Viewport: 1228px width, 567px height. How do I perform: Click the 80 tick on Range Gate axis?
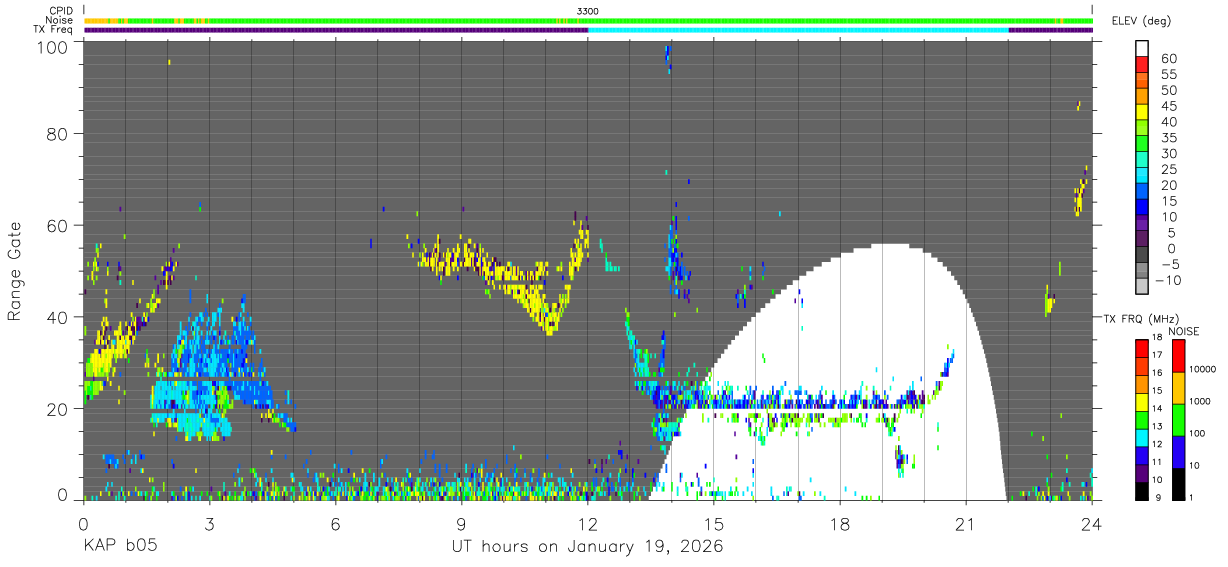click(x=58, y=135)
